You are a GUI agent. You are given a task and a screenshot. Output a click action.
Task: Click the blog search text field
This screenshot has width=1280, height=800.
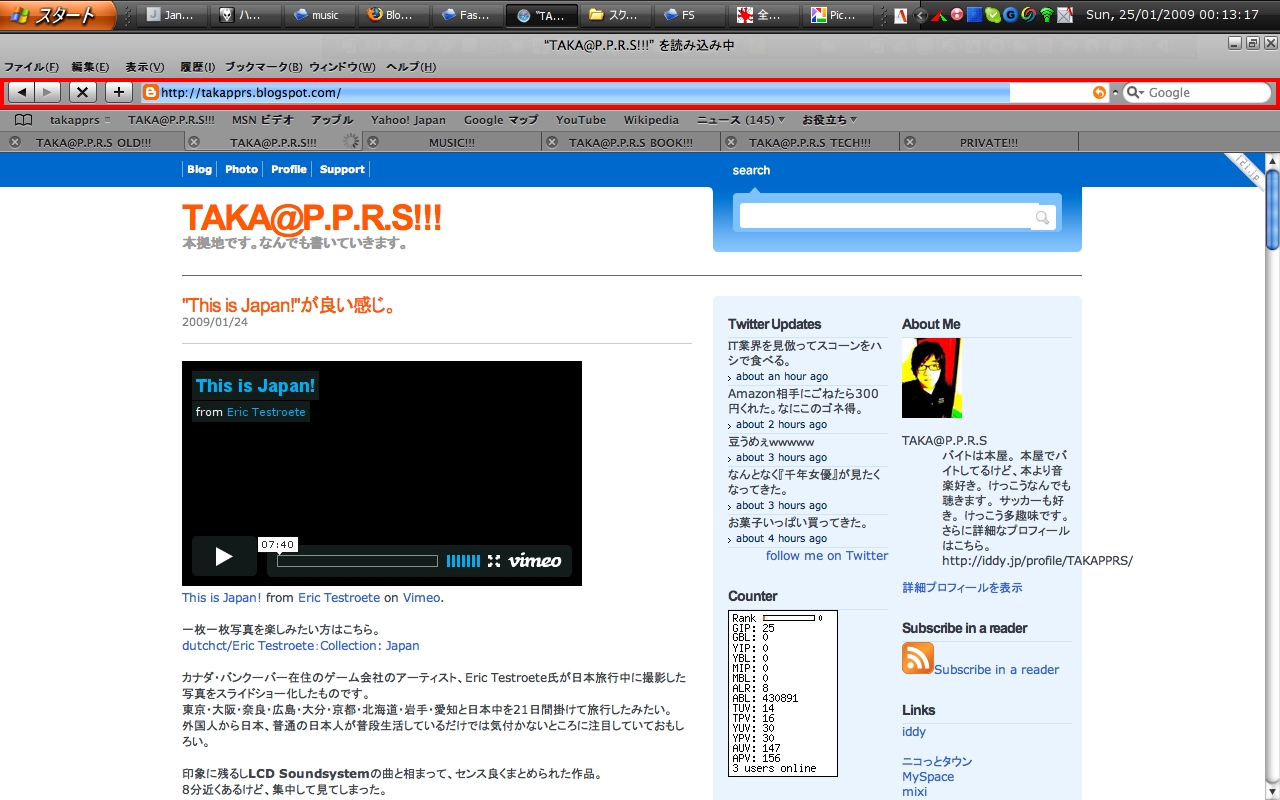tap(885, 217)
